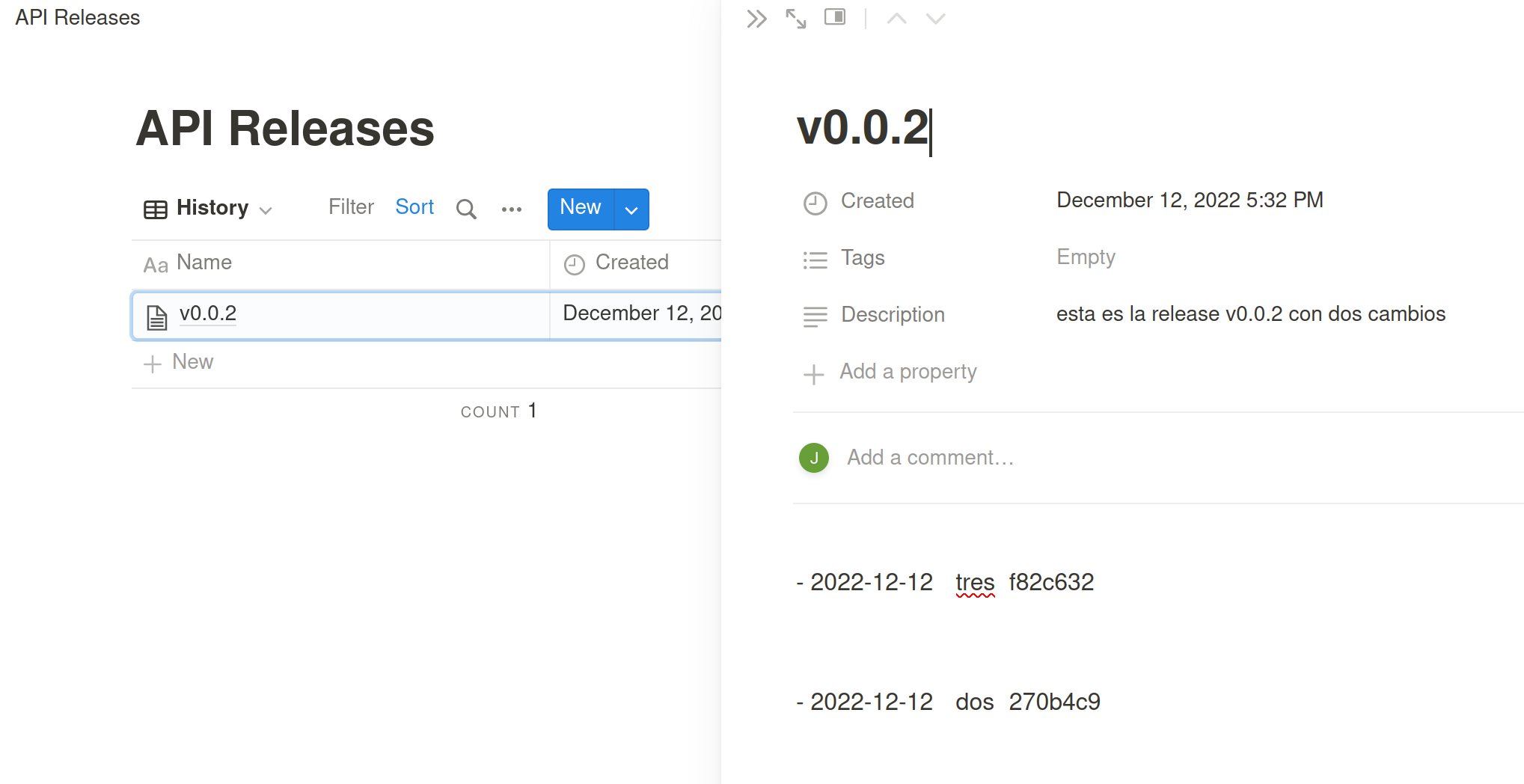Click the Name column header
Image resolution: width=1524 pixels, height=784 pixels.
203,263
